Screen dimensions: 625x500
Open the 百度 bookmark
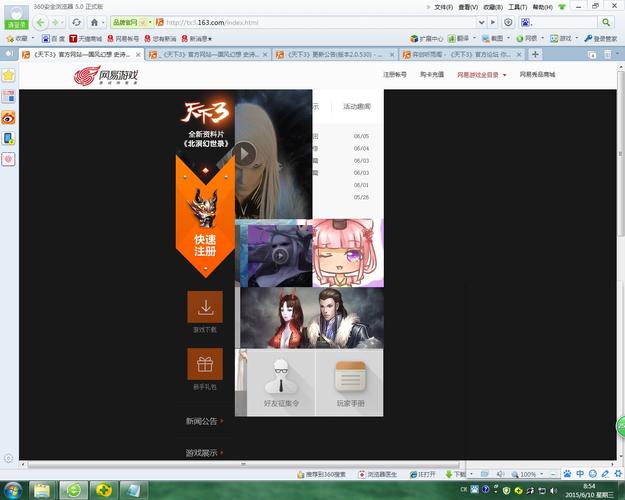(x=53, y=39)
